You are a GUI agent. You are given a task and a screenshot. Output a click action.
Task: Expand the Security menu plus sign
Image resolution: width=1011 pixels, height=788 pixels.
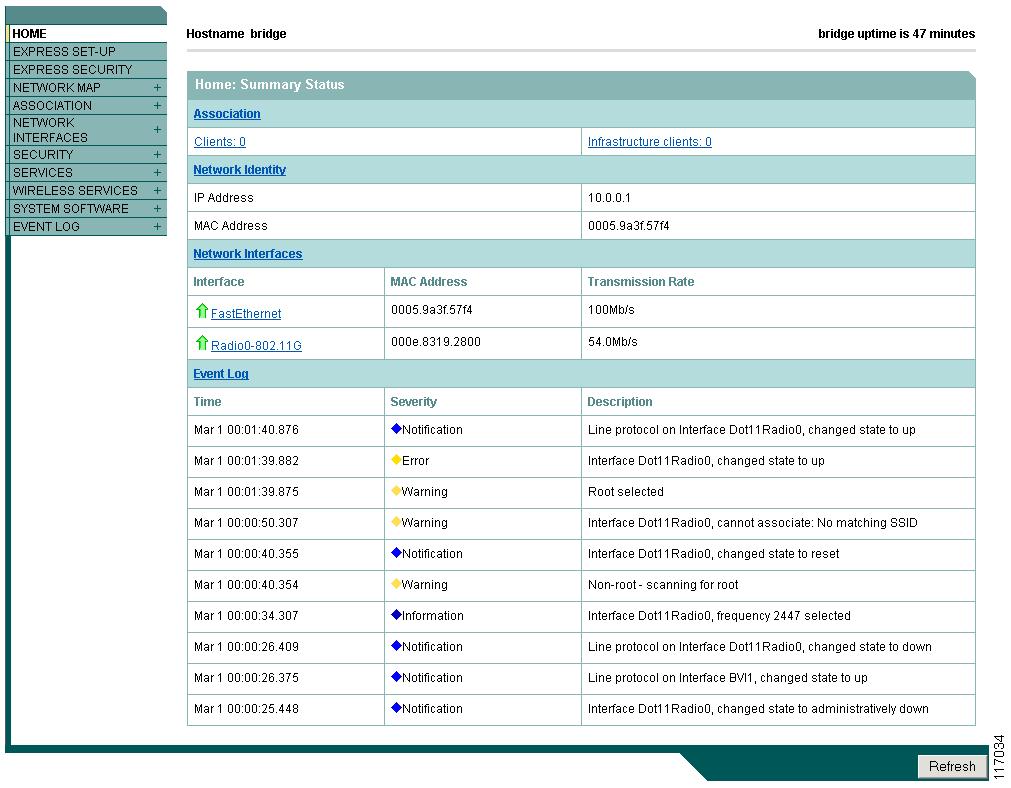click(x=157, y=154)
